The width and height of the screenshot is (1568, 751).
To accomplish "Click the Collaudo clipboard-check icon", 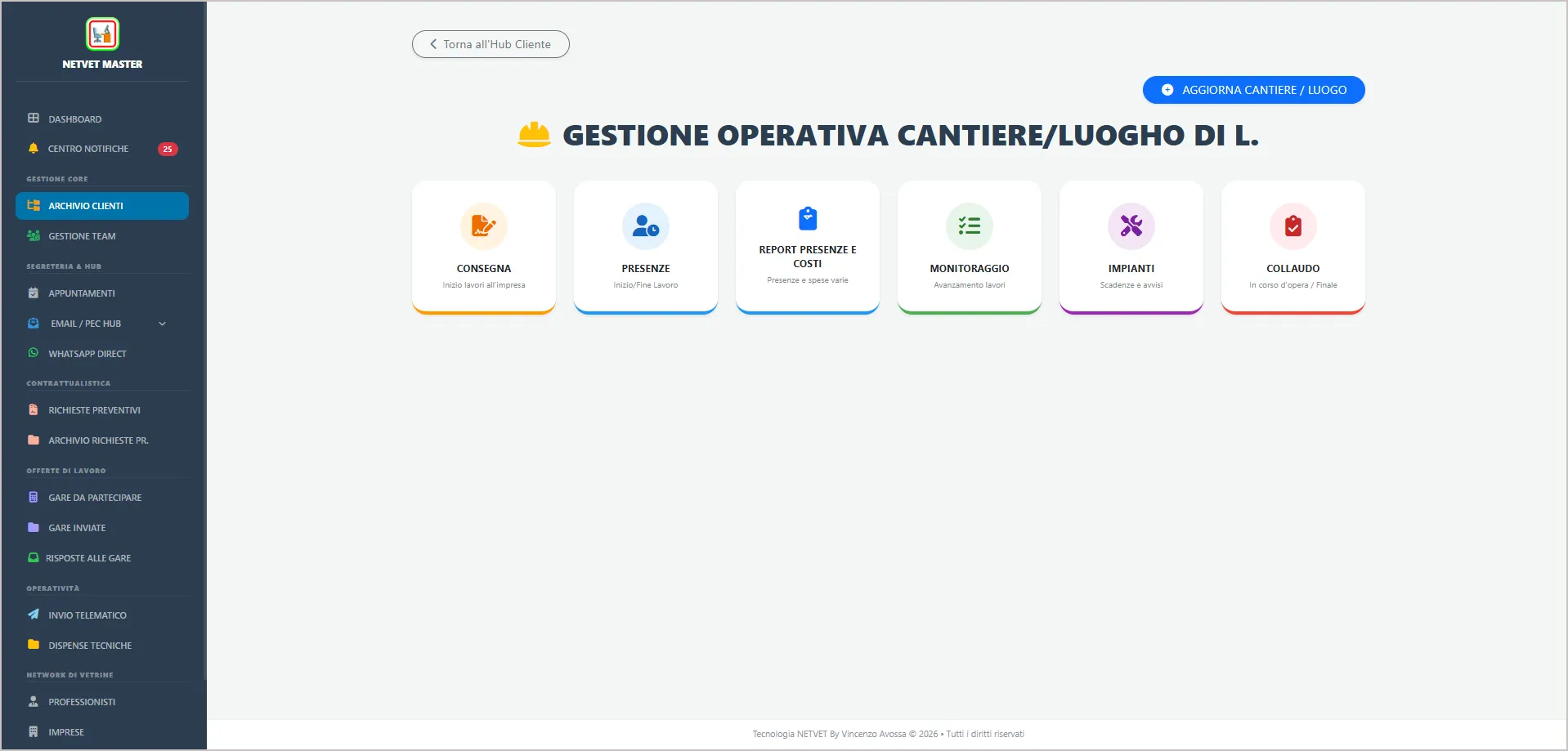I will 1293,226.
